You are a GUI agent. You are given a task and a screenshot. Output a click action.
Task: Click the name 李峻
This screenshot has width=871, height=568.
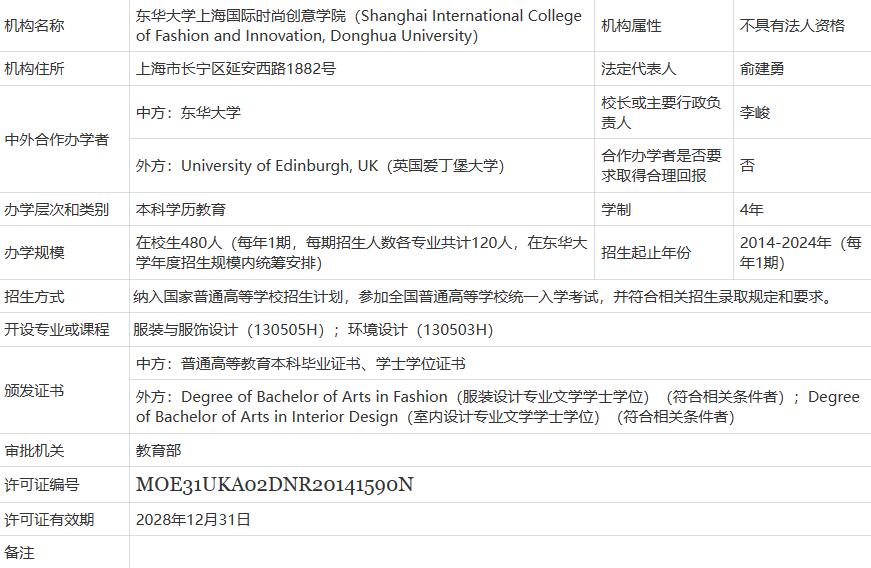754,113
